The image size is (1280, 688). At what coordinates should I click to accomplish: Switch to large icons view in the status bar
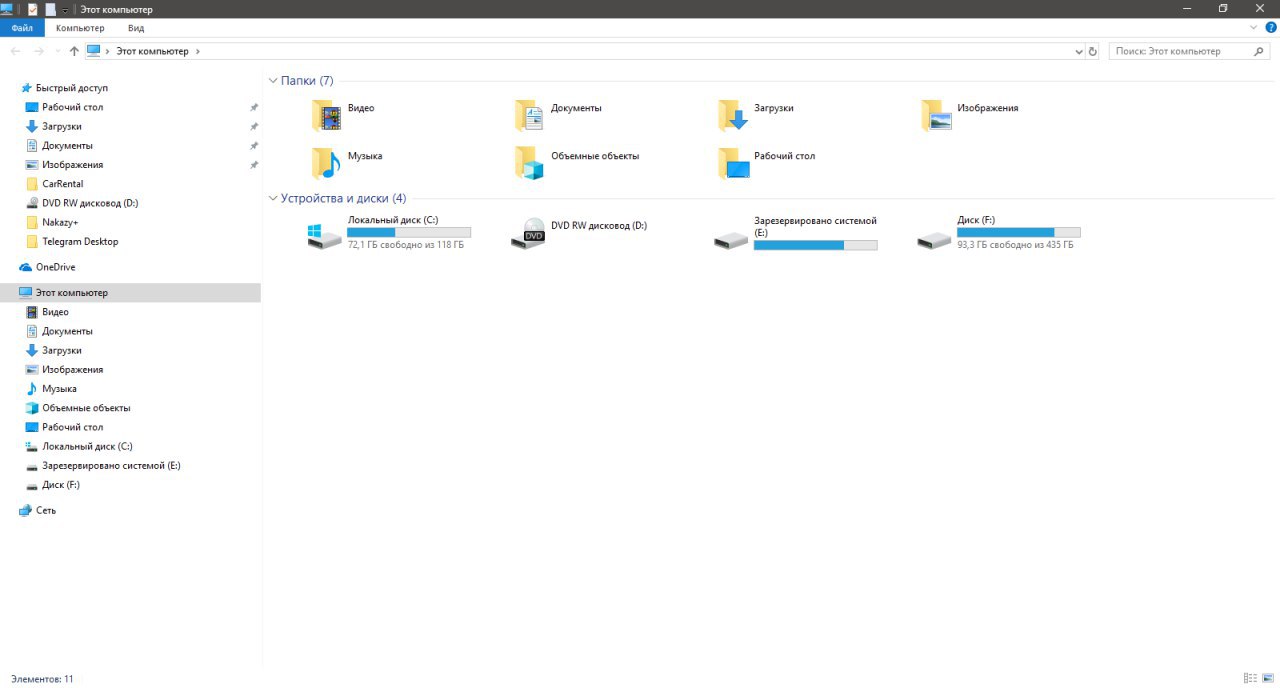(x=1268, y=679)
